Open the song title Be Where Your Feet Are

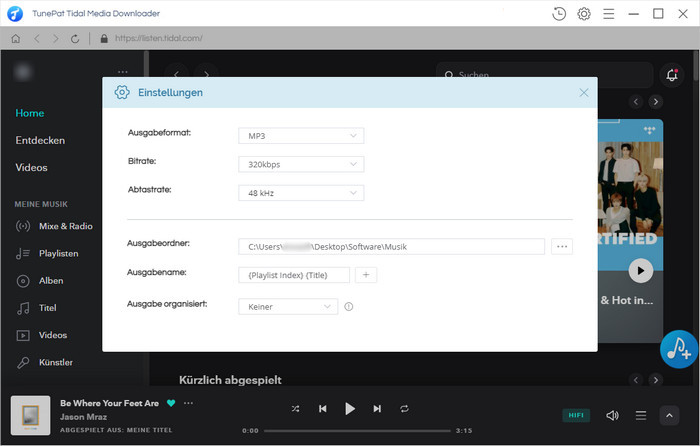click(x=109, y=403)
